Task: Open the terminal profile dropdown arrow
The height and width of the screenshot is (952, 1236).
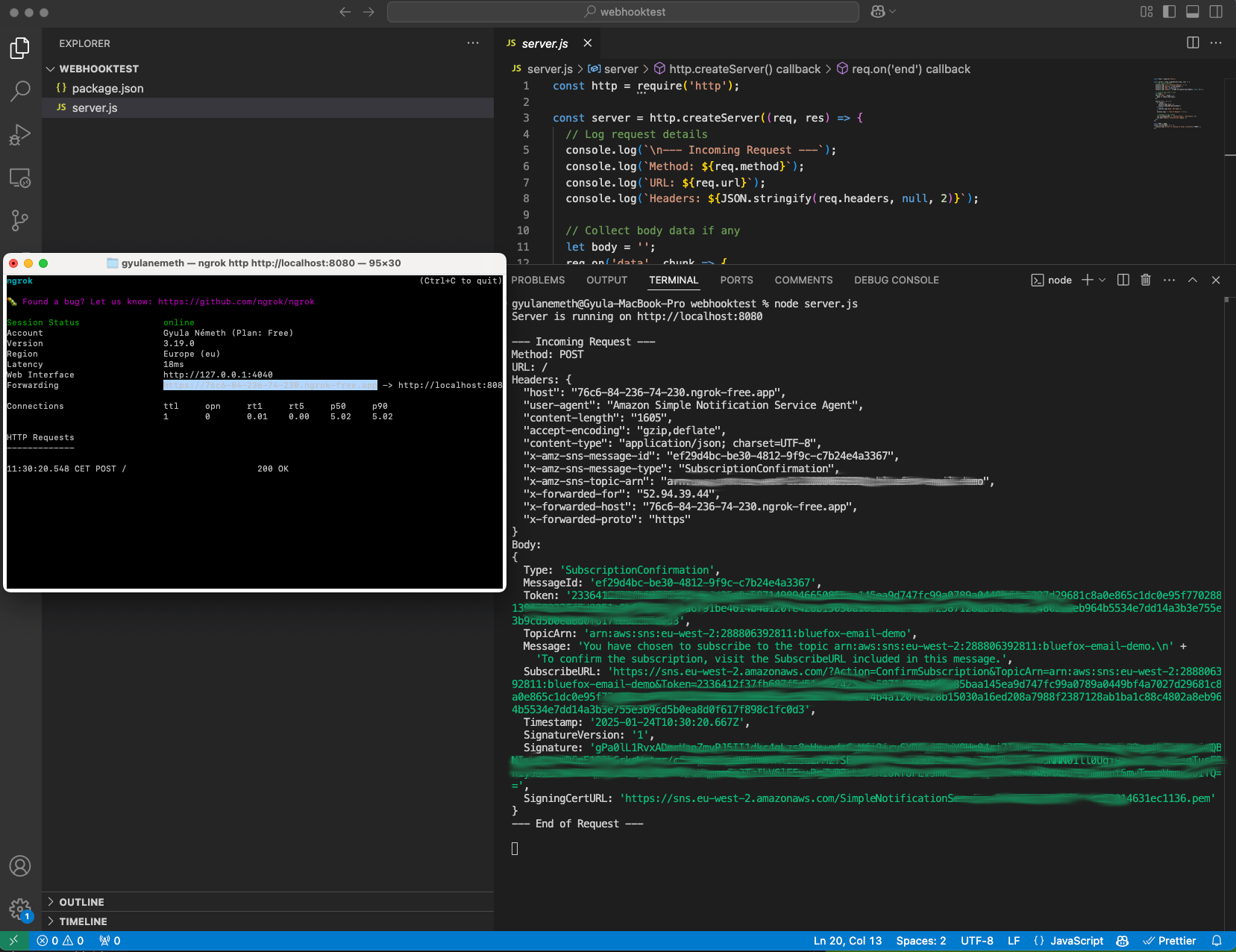Action: click(1101, 280)
